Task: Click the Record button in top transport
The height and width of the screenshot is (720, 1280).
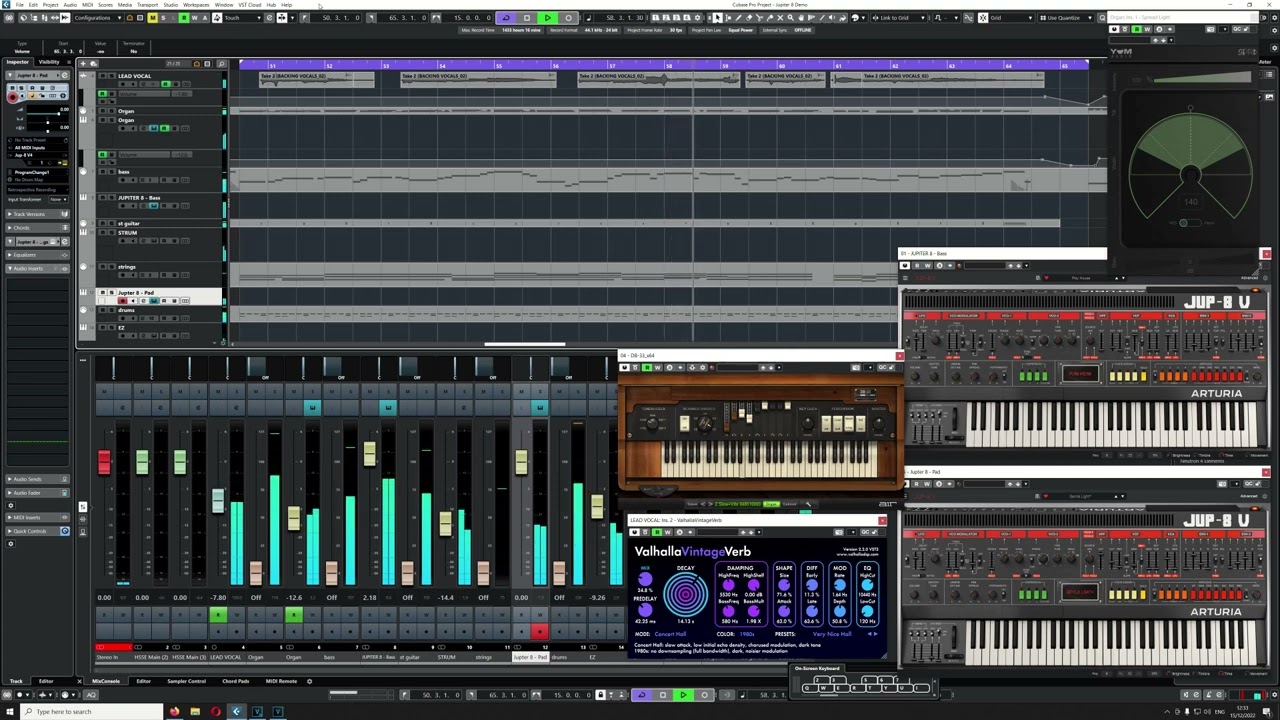Action: click(x=568, y=18)
